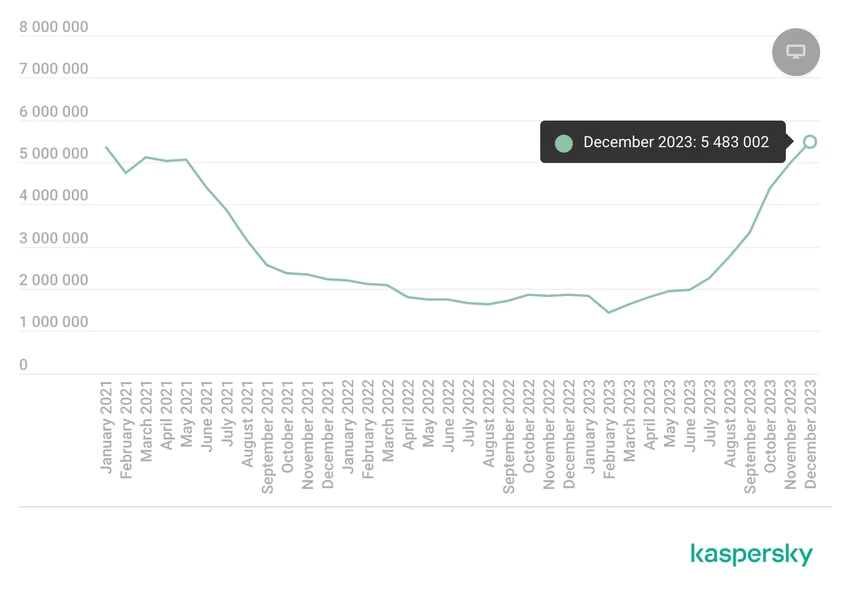The height and width of the screenshot is (591, 850).
Task: Click the 5 000 000 y-axis label
Action: pyautogui.click(x=54, y=154)
